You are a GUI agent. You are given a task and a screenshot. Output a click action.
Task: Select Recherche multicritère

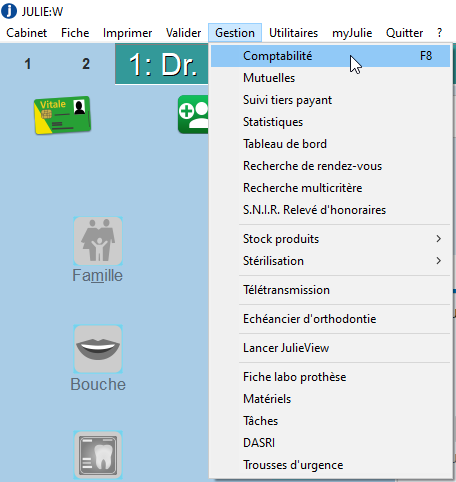click(330, 188)
